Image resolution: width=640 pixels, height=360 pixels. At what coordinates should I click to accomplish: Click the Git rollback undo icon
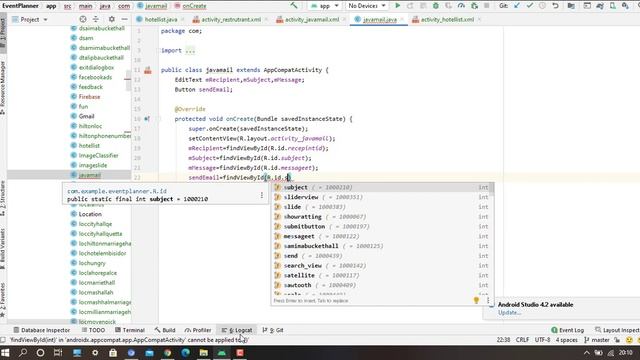pos(555,6)
